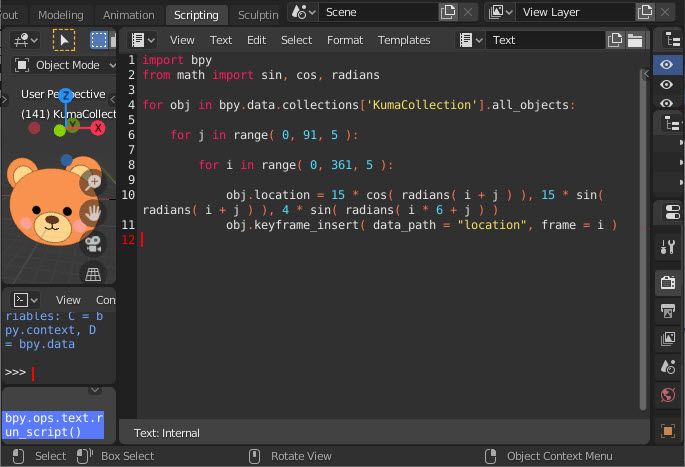
Task: Open the Output properties printer icon
Action: 668,311
